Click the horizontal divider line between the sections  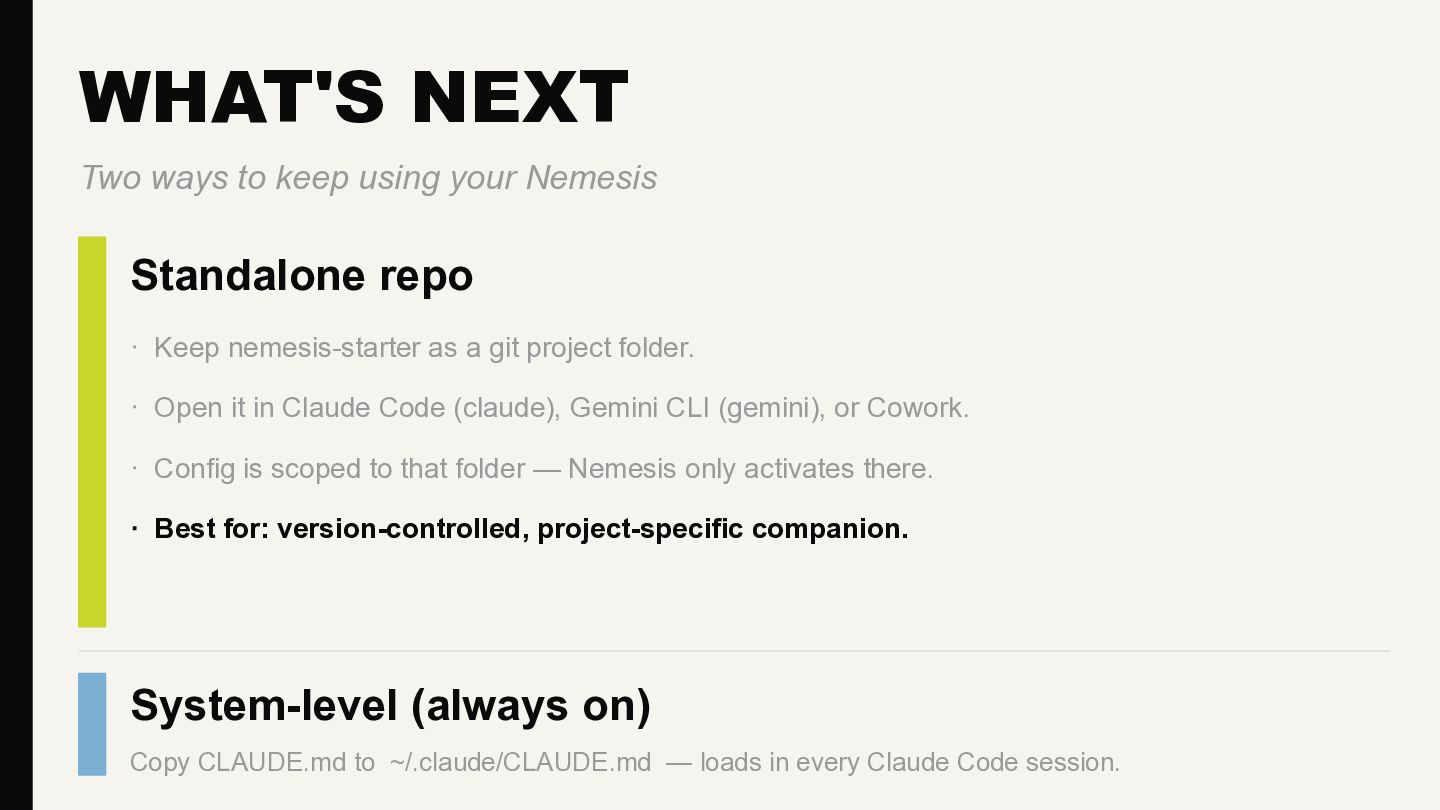point(733,651)
